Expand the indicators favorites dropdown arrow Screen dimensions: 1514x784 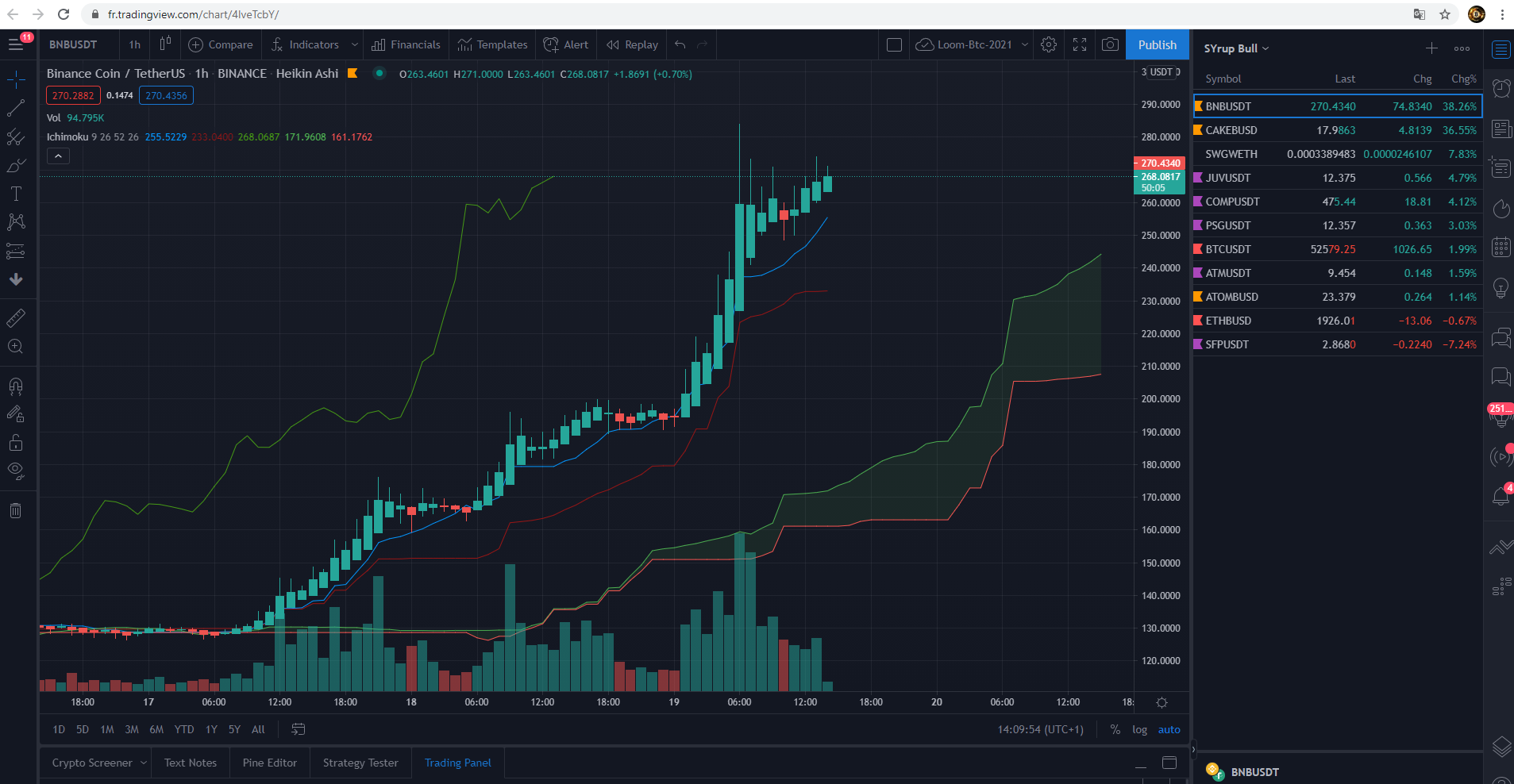click(x=354, y=44)
